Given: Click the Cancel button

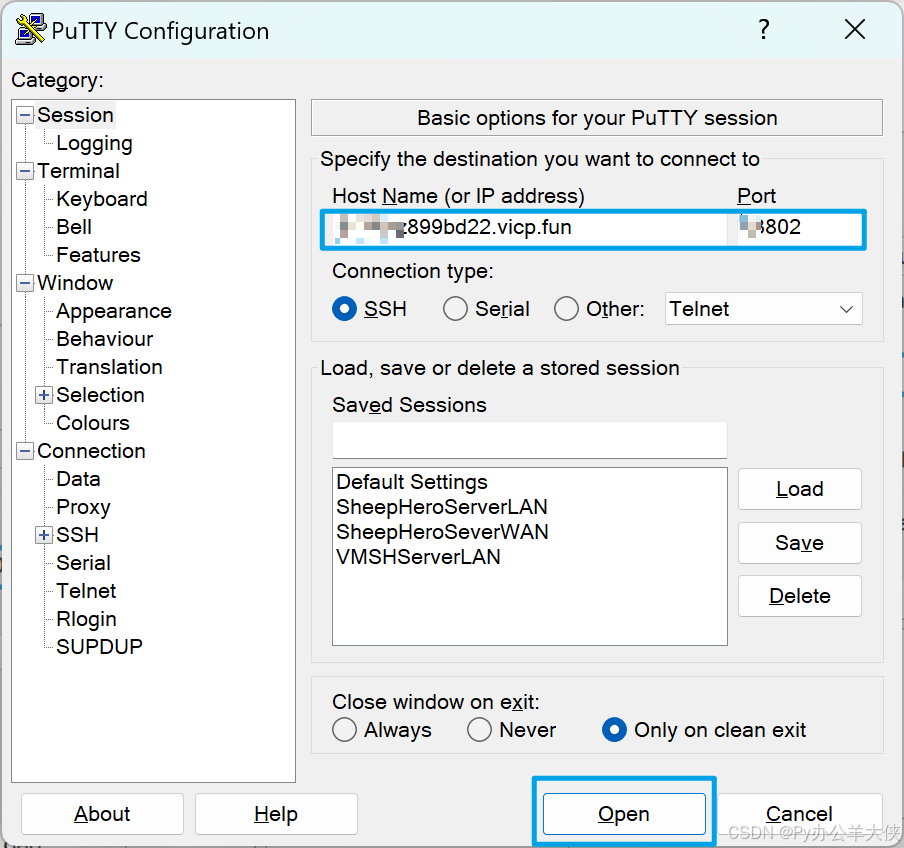Looking at the screenshot, I should coord(800,814).
